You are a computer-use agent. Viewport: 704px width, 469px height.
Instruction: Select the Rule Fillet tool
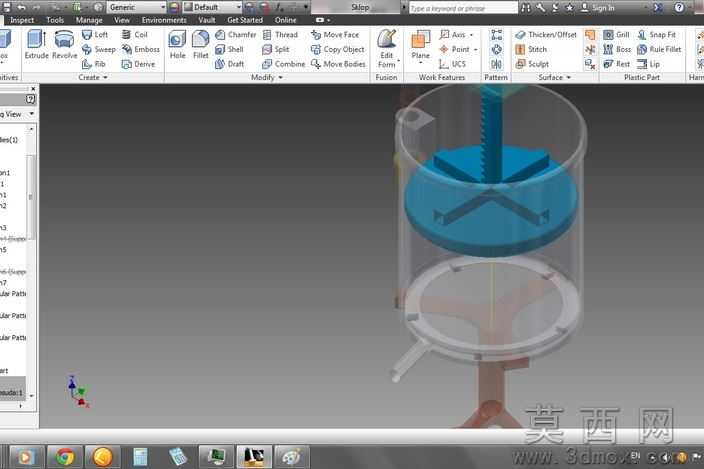[x=659, y=49]
